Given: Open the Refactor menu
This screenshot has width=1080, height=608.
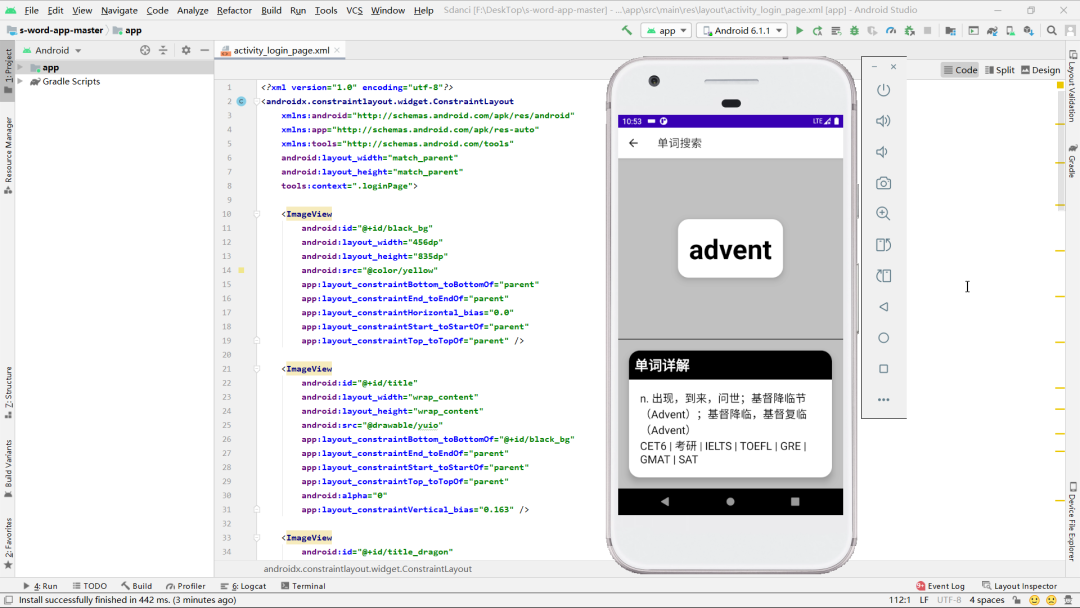Looking at the screenshot, I should [234, 10].
